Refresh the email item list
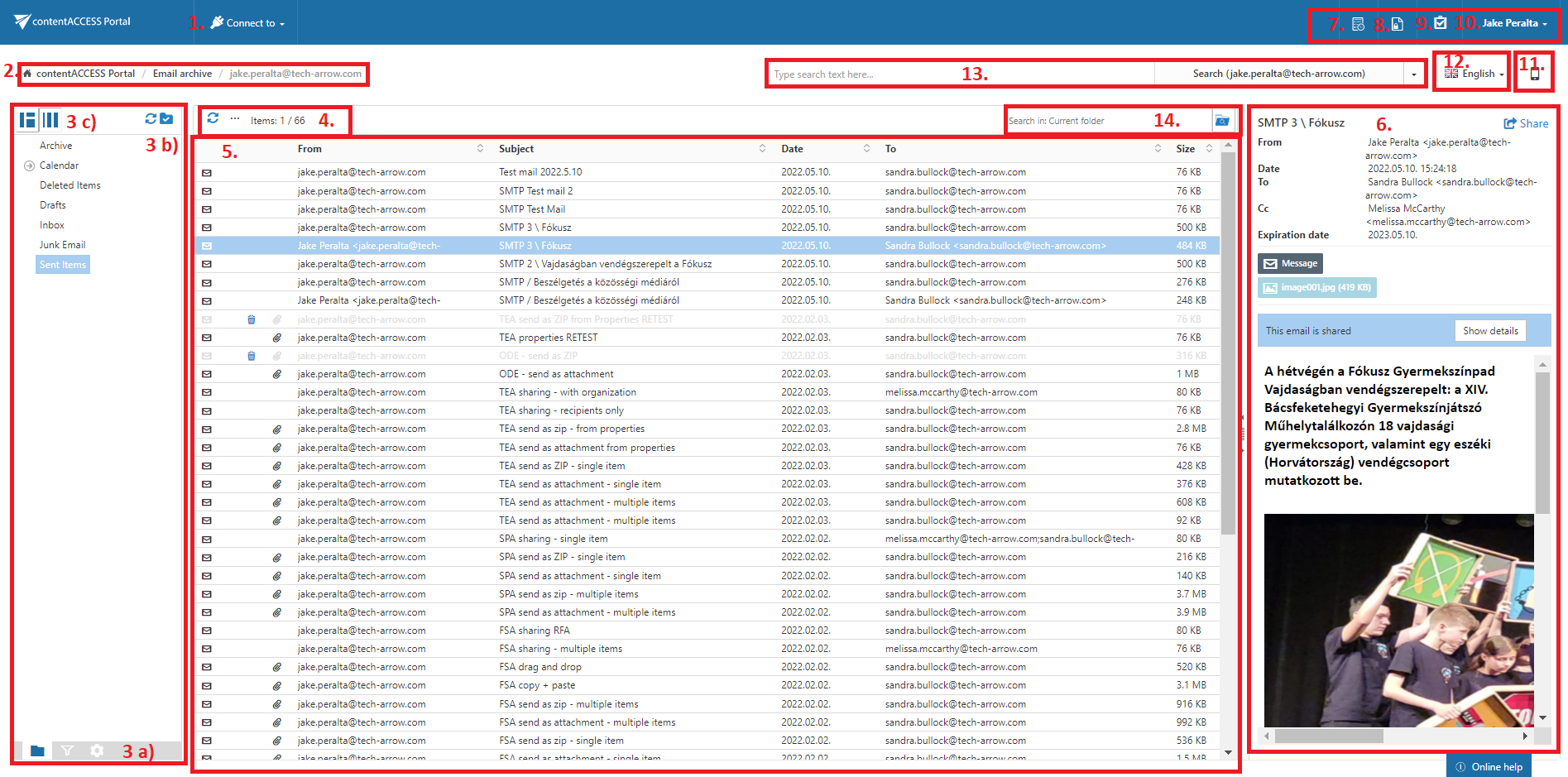The width and height of the screenshot is (1568, 777). [213, 118]
